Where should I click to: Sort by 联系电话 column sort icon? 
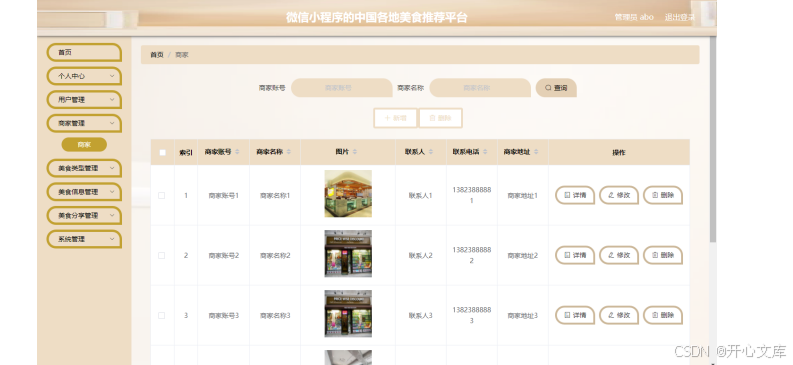[x=485, y=152]
